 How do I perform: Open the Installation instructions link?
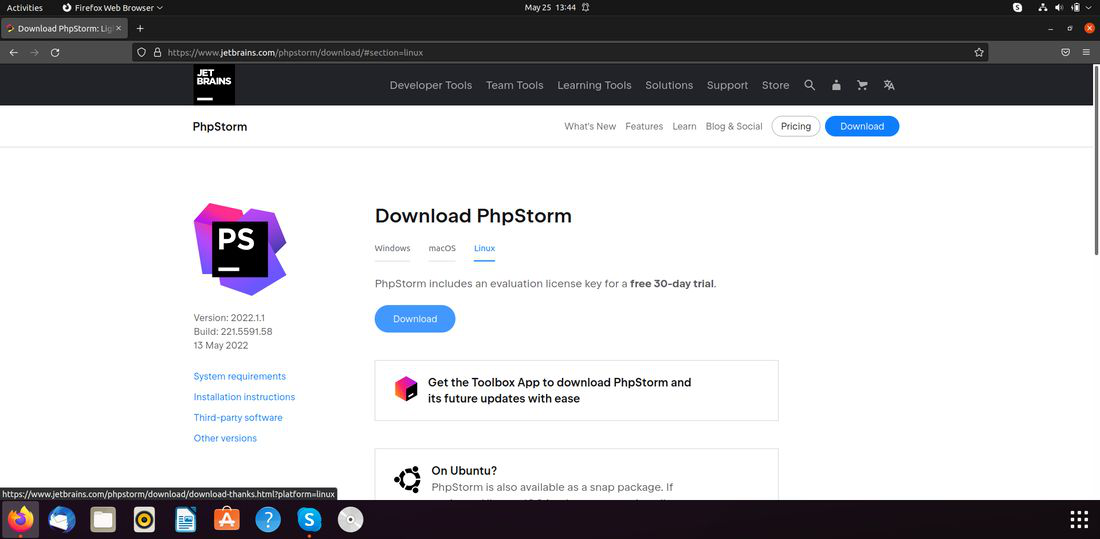tap(244, 397)
